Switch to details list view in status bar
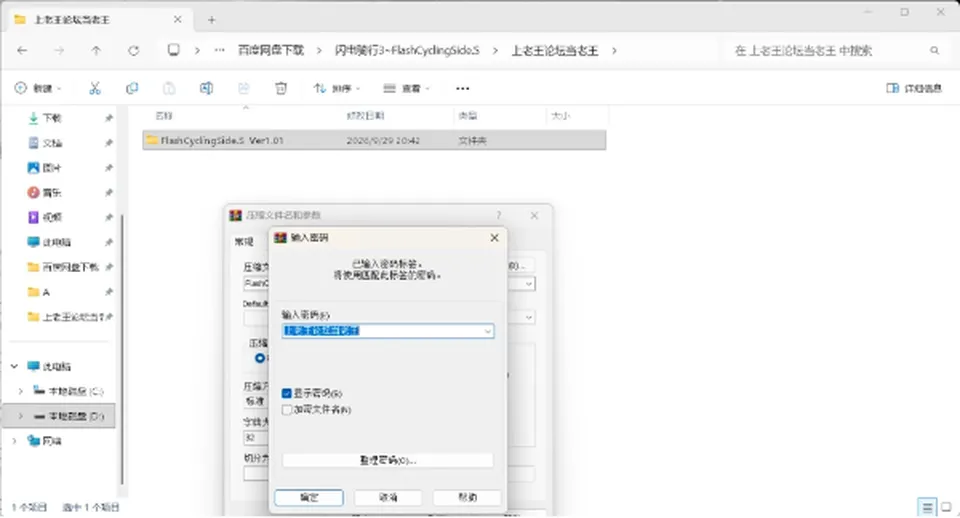 [x=927, y=507]
